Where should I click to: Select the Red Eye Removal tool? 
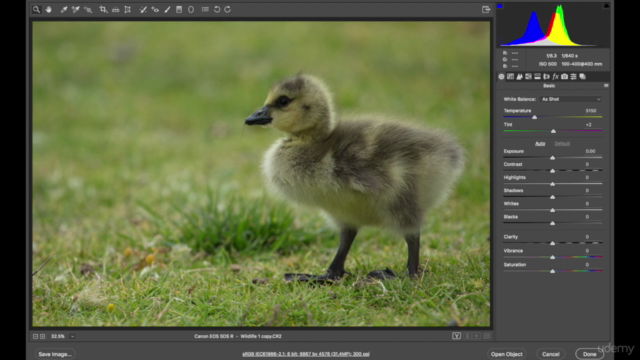(x=155, y=9)
